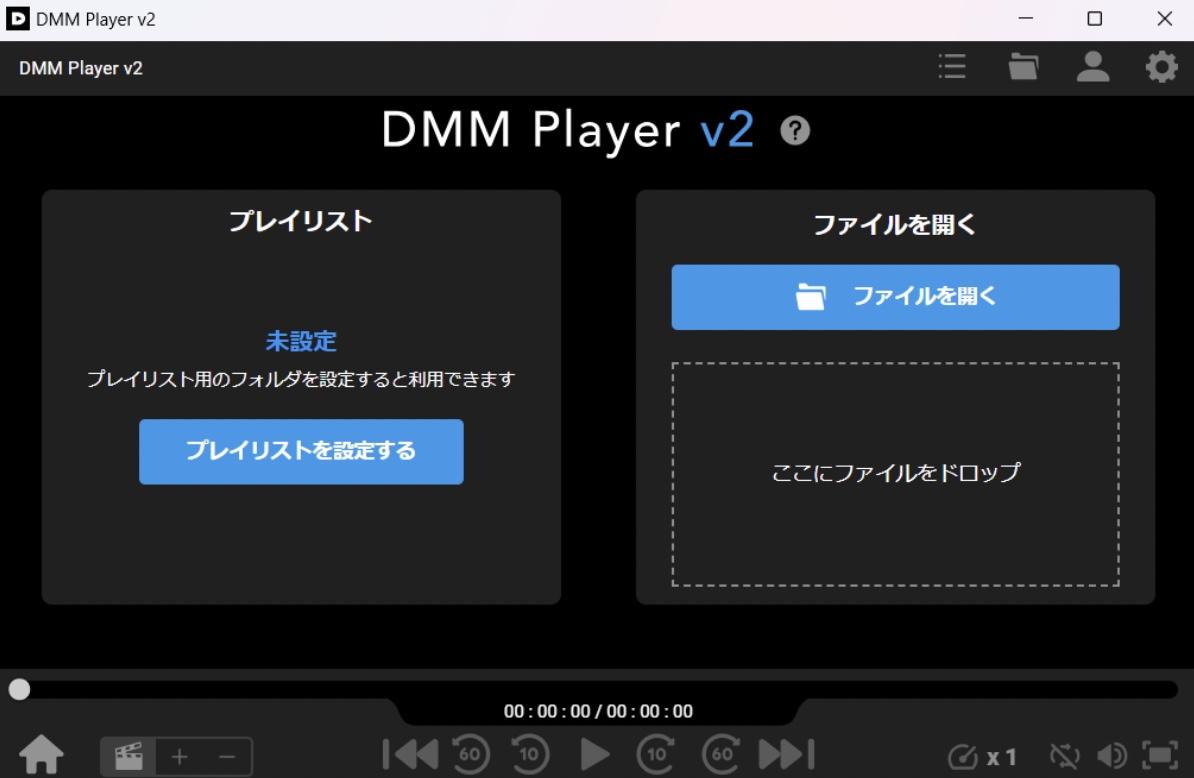This screenshot has width=1194, height=778.
Task: Click the DMM logo in title bar
Action: pos(18,18)
